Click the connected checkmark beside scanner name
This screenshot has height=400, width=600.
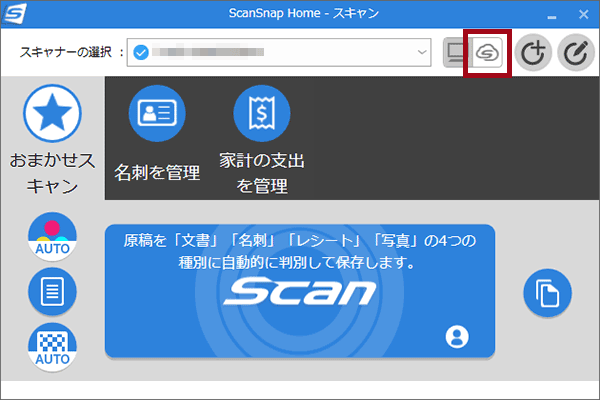[x=141, y=52]
